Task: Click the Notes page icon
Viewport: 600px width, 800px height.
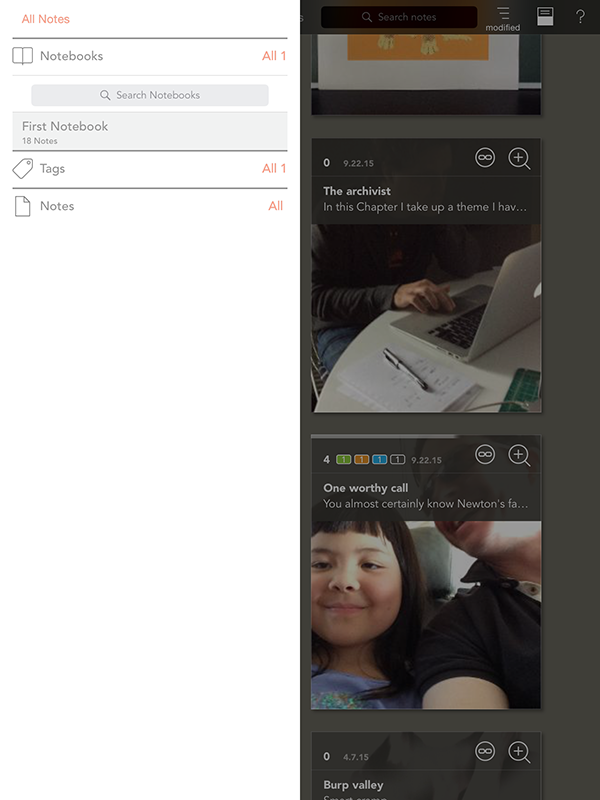Action: click(22, 206)
